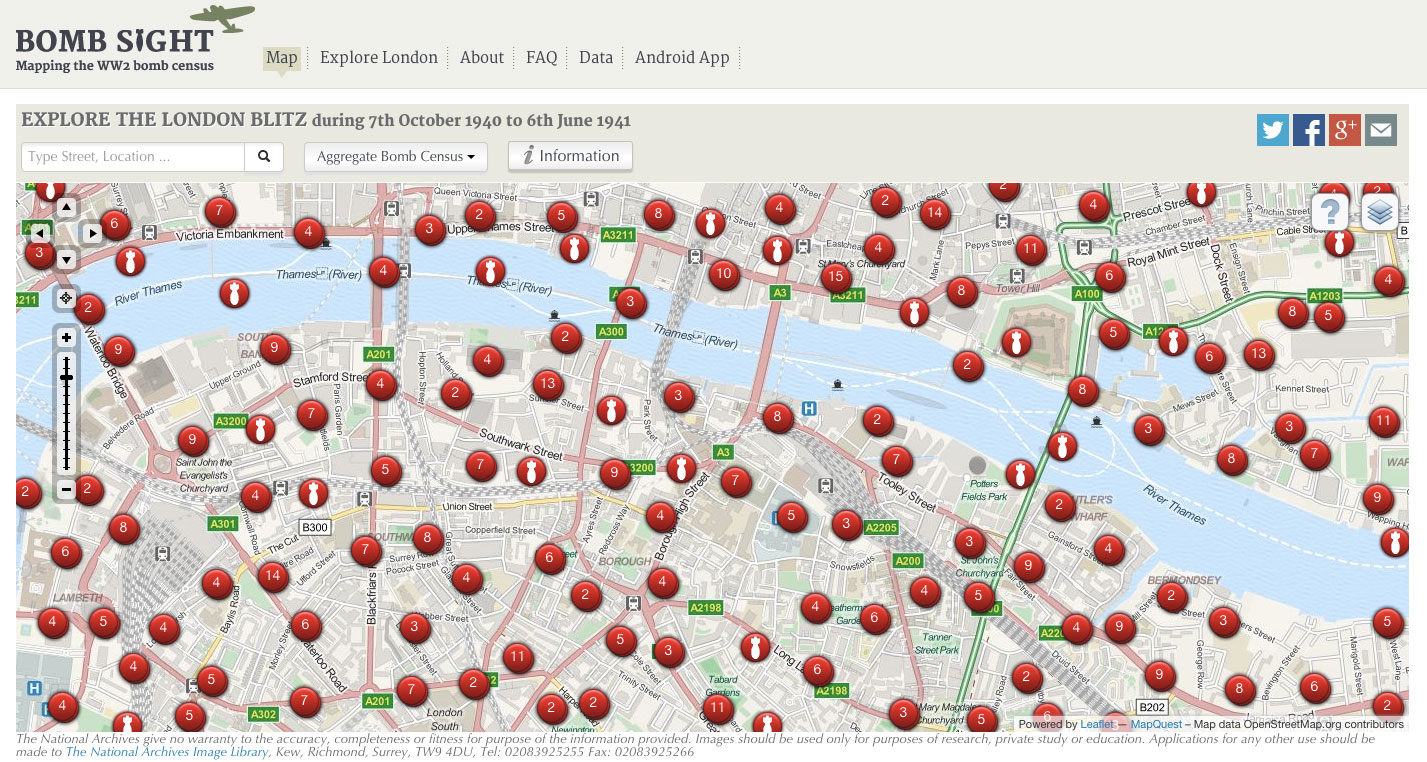Zoom in with the plus control
The width and height of the screenshot is (1427, 762).
66,338
